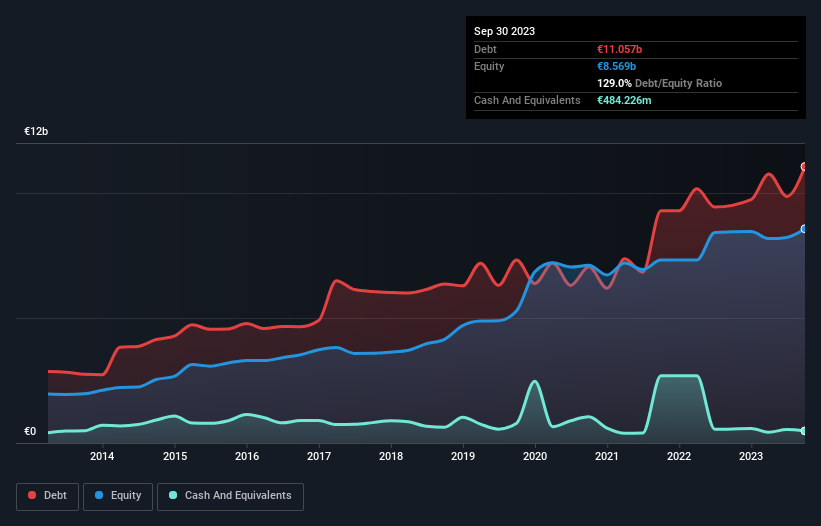Click the Cash And Equivalents tooltip label

pyautogui.click(x=527, y=100)
